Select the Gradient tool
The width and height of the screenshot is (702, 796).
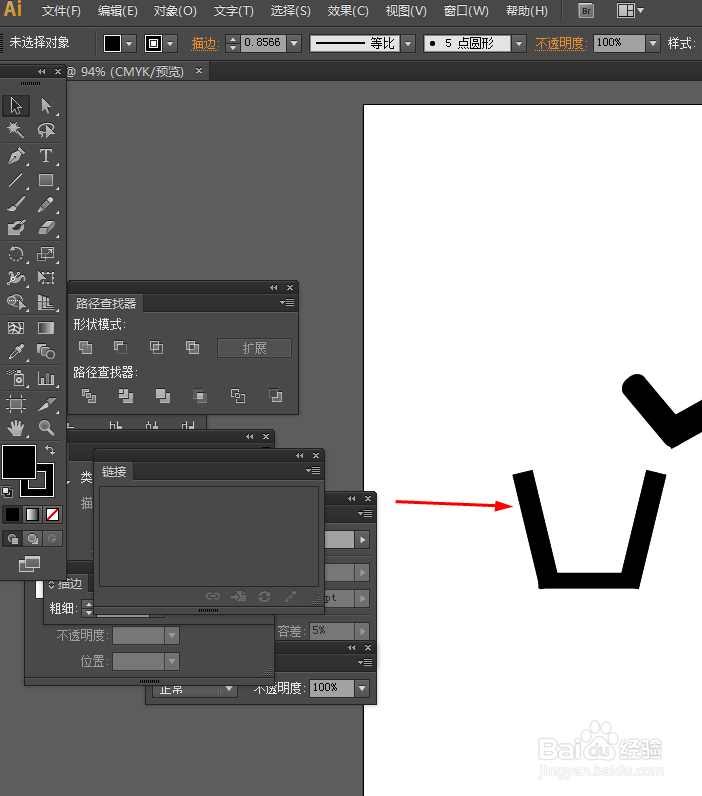(46, 328)
